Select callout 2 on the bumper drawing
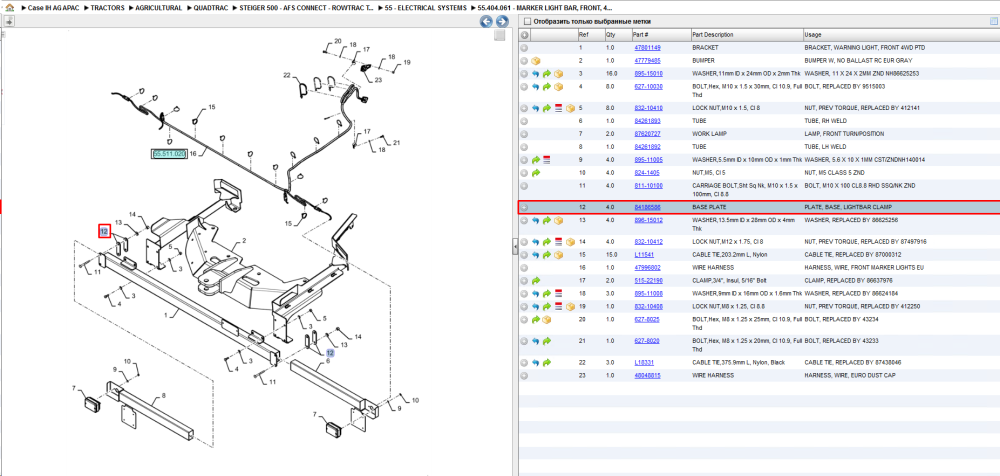The image size is (1000, 476). point(244,242)
